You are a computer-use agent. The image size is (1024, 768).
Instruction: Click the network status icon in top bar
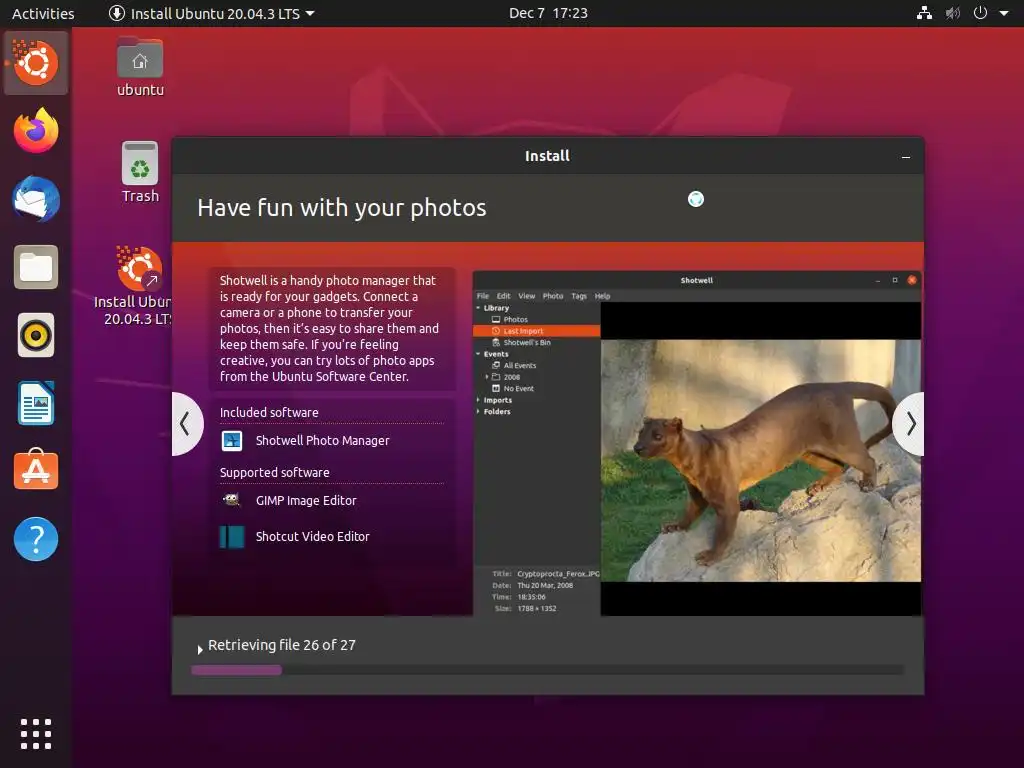pos(924,13)
